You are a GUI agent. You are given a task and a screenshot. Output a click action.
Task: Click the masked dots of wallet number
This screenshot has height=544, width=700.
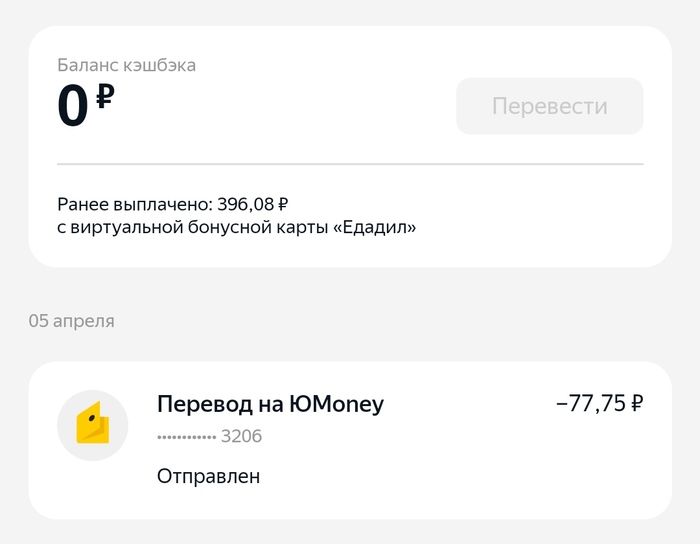[x=186, y=438]
